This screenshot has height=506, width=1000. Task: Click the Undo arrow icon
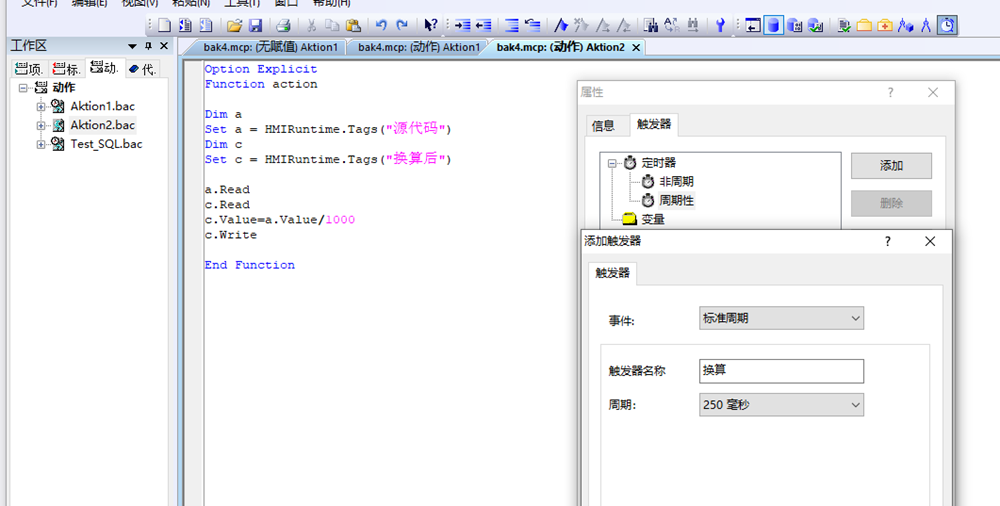[381, 25]
